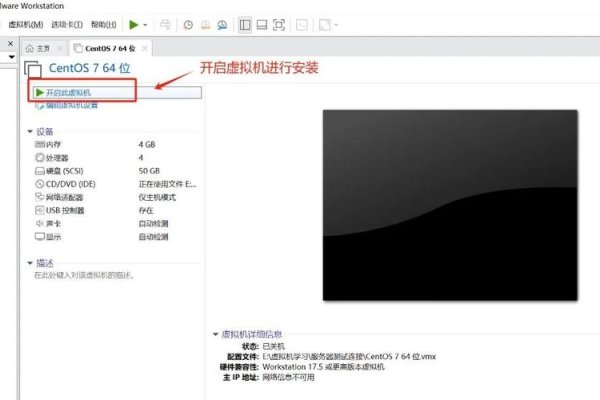Click the 50 GB disk value
The width and height of the screenshot is (600, 400).
pos(149,171)
